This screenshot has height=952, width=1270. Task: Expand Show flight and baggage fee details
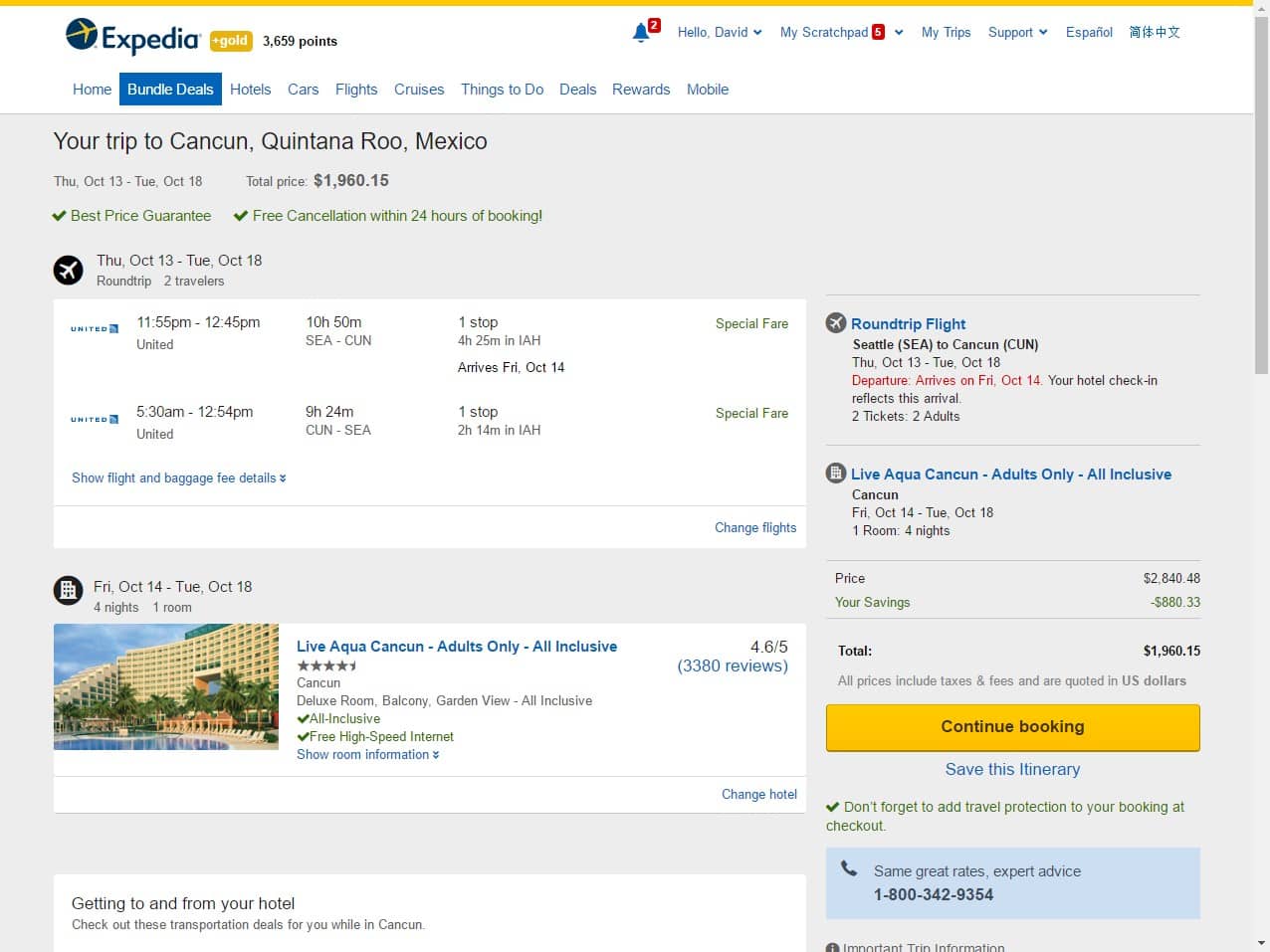(x=178, y=477)
